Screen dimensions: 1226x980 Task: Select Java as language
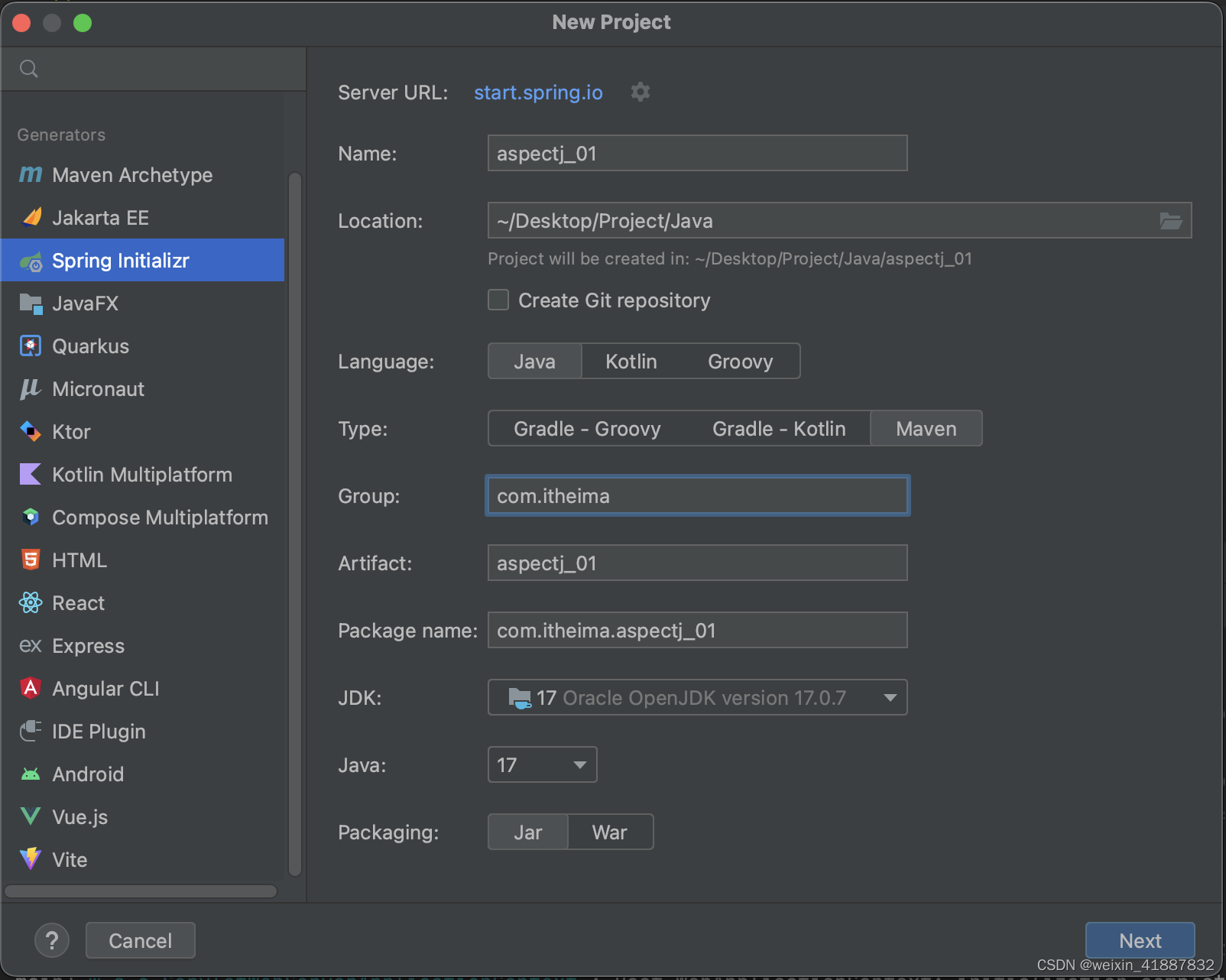point(535,361)
